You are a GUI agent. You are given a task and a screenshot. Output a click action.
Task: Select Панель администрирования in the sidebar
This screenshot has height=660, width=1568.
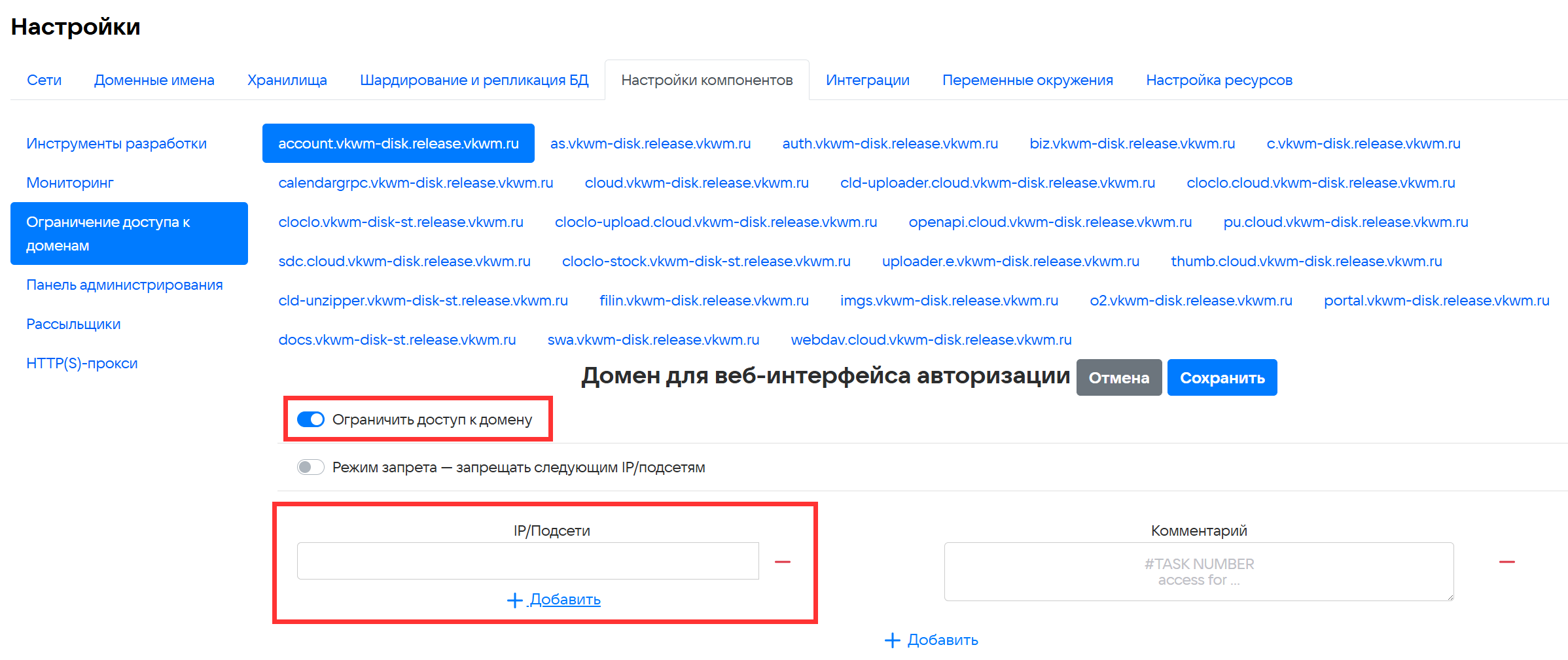tap(124, 285)
